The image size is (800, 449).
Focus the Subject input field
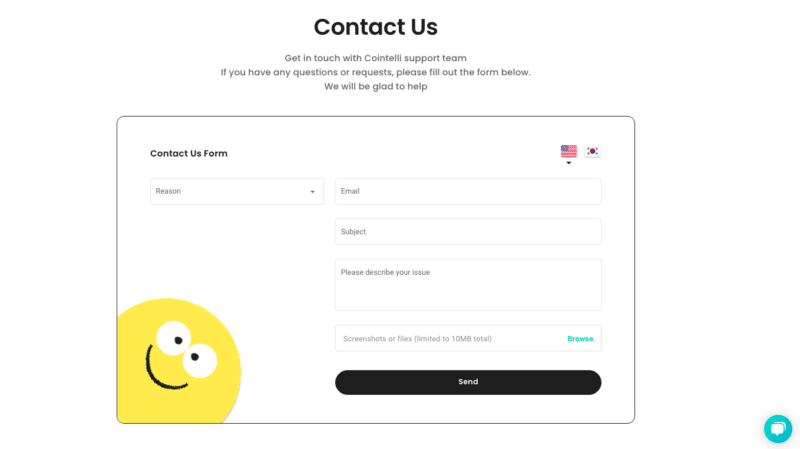[x=468, y=232]
